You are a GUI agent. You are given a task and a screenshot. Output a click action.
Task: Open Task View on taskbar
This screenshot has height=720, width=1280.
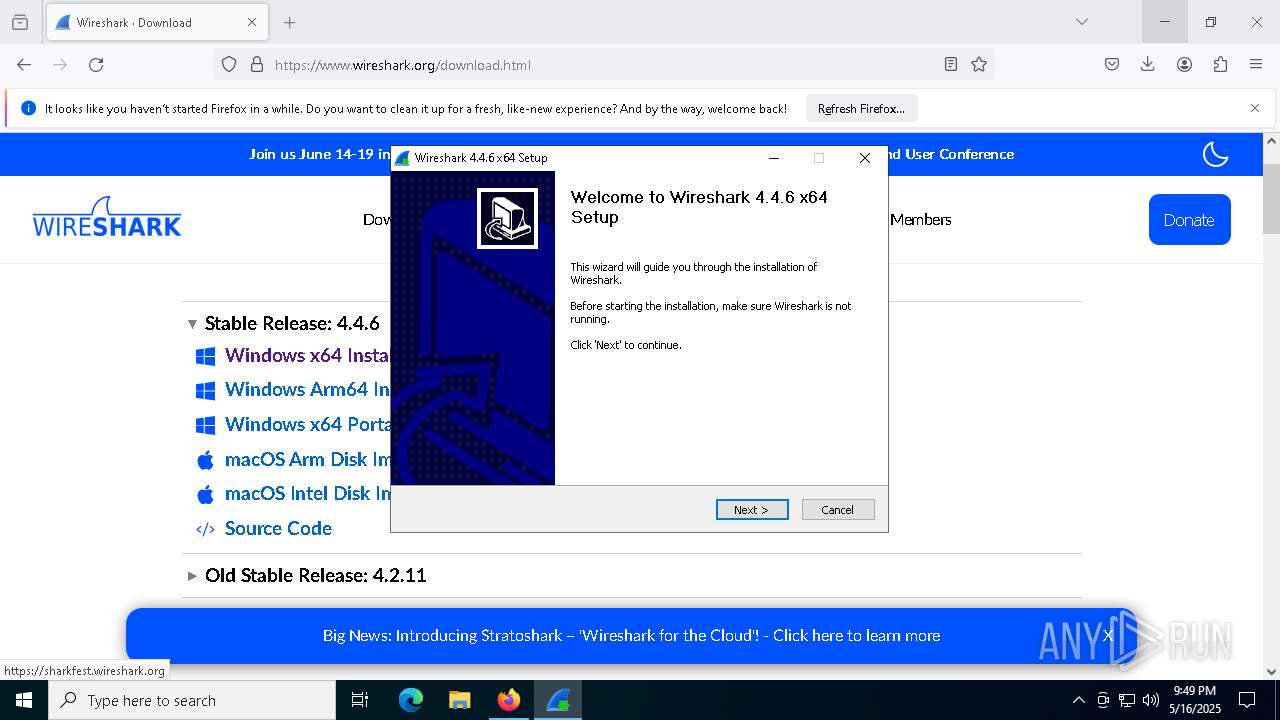point(360,700)
